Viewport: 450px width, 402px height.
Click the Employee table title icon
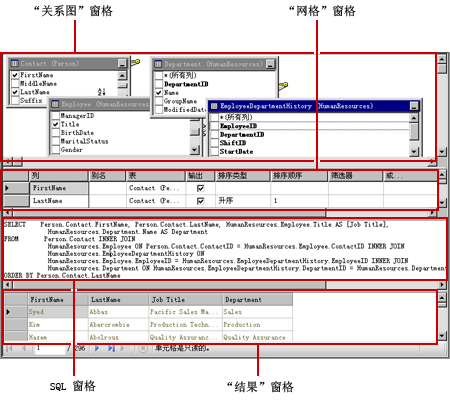(55, 104)
